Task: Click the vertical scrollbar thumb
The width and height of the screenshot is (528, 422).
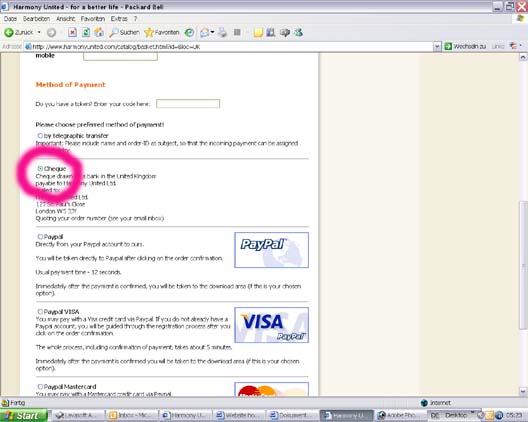Action: (523, 265)
